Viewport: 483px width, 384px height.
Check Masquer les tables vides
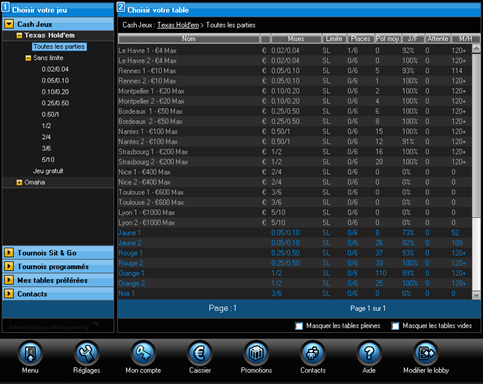[395, 326]
